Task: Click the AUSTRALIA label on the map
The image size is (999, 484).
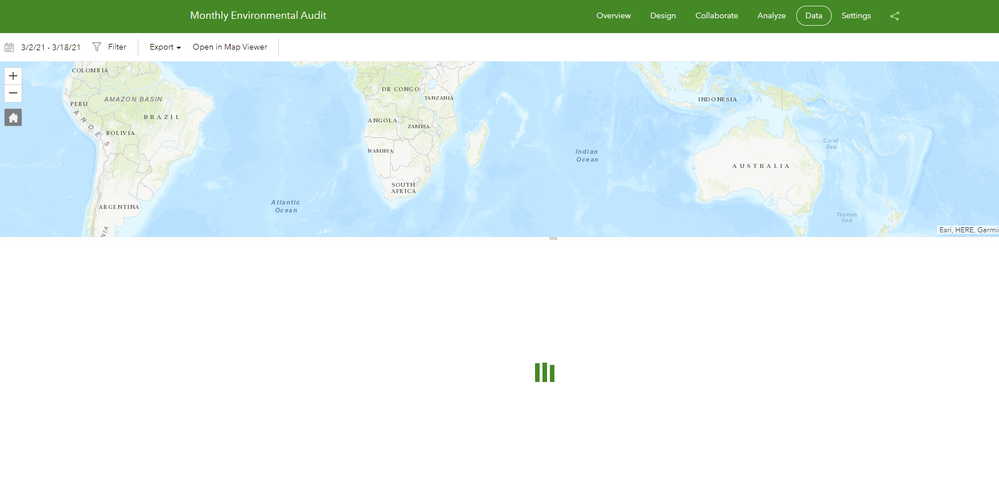Action: pyautogui.click(x=761, y=166)
